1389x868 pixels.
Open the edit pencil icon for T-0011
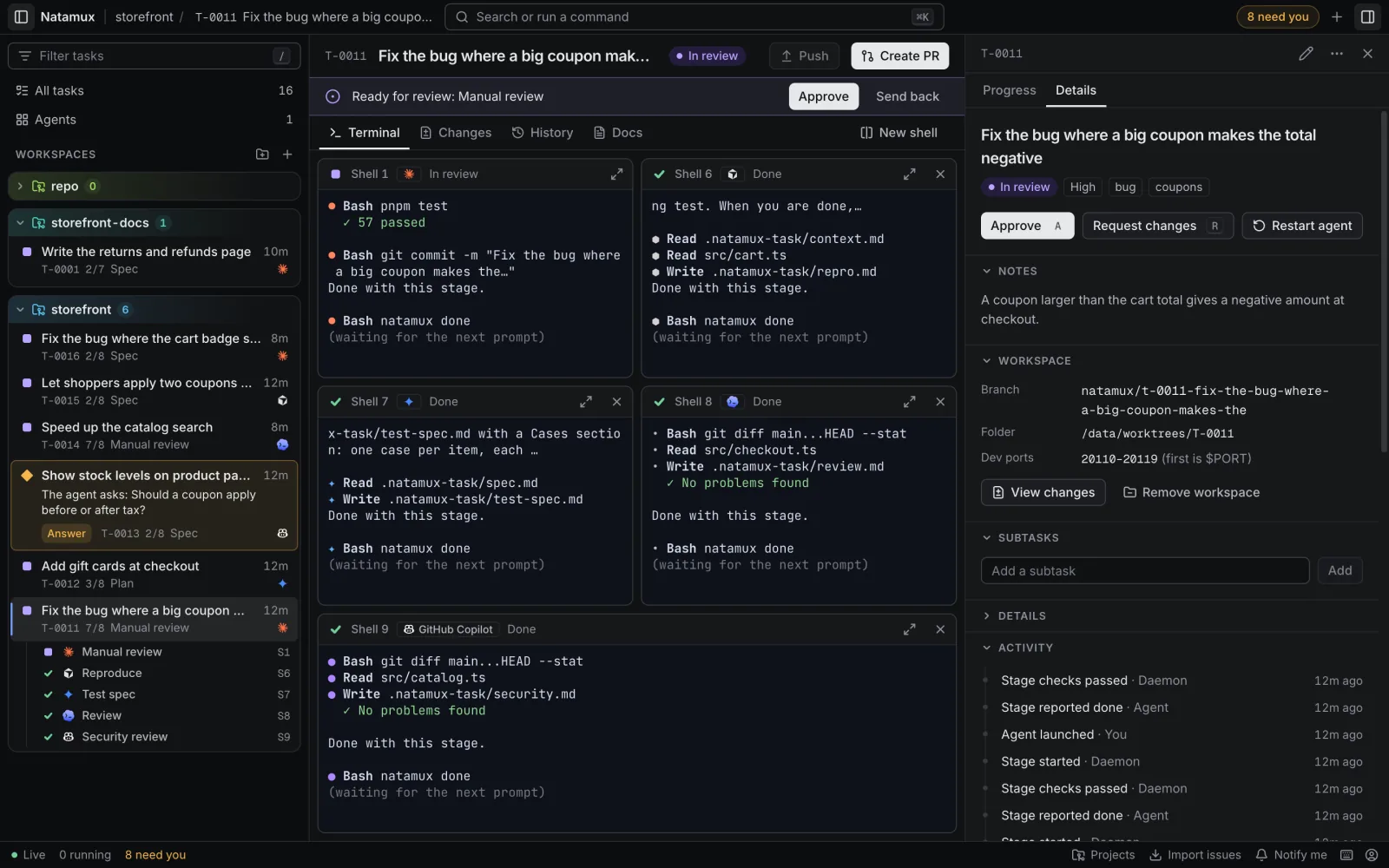pyautogui.click(x=1306, y=54)
